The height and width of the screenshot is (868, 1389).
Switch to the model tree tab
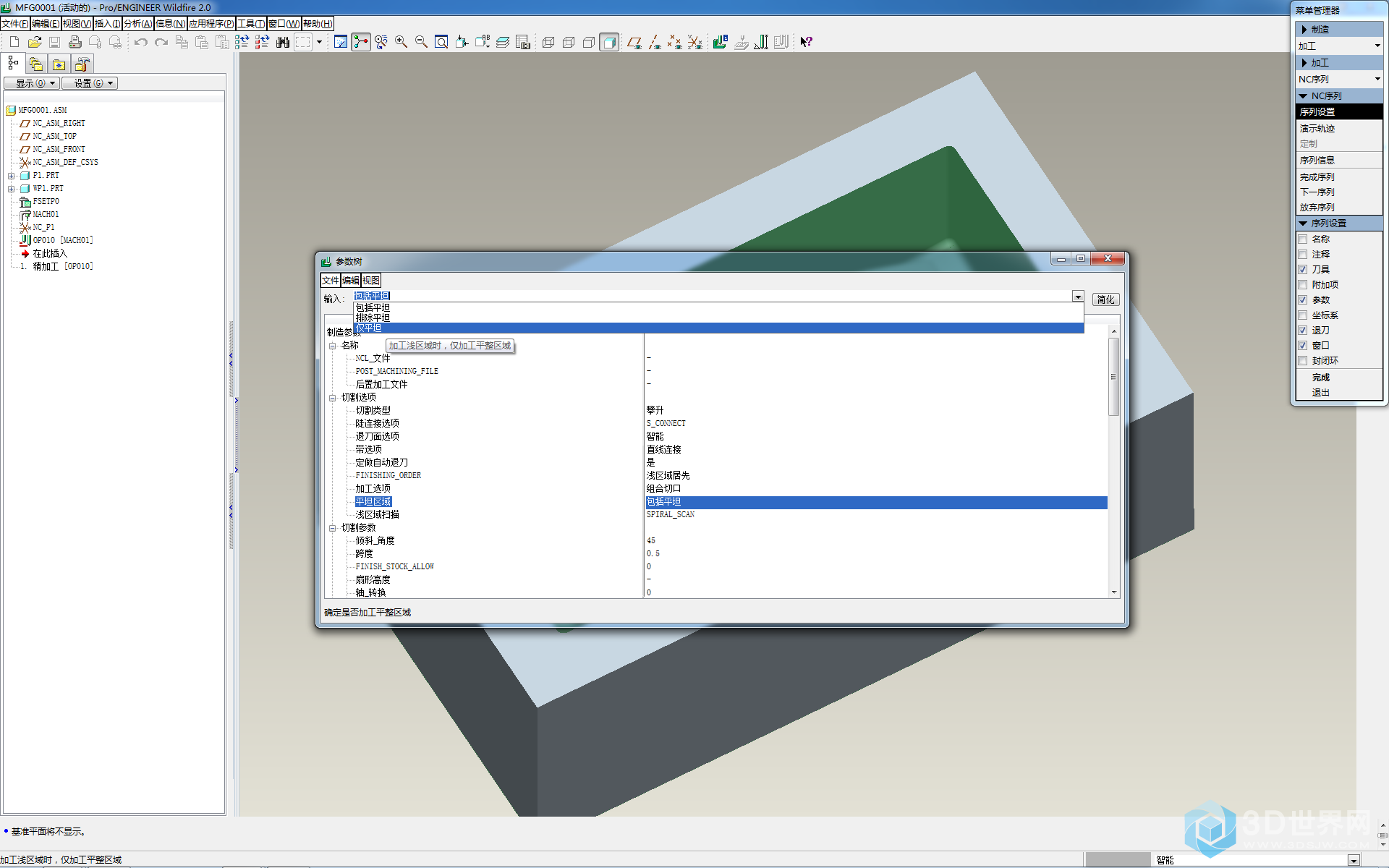click(14, 63)
